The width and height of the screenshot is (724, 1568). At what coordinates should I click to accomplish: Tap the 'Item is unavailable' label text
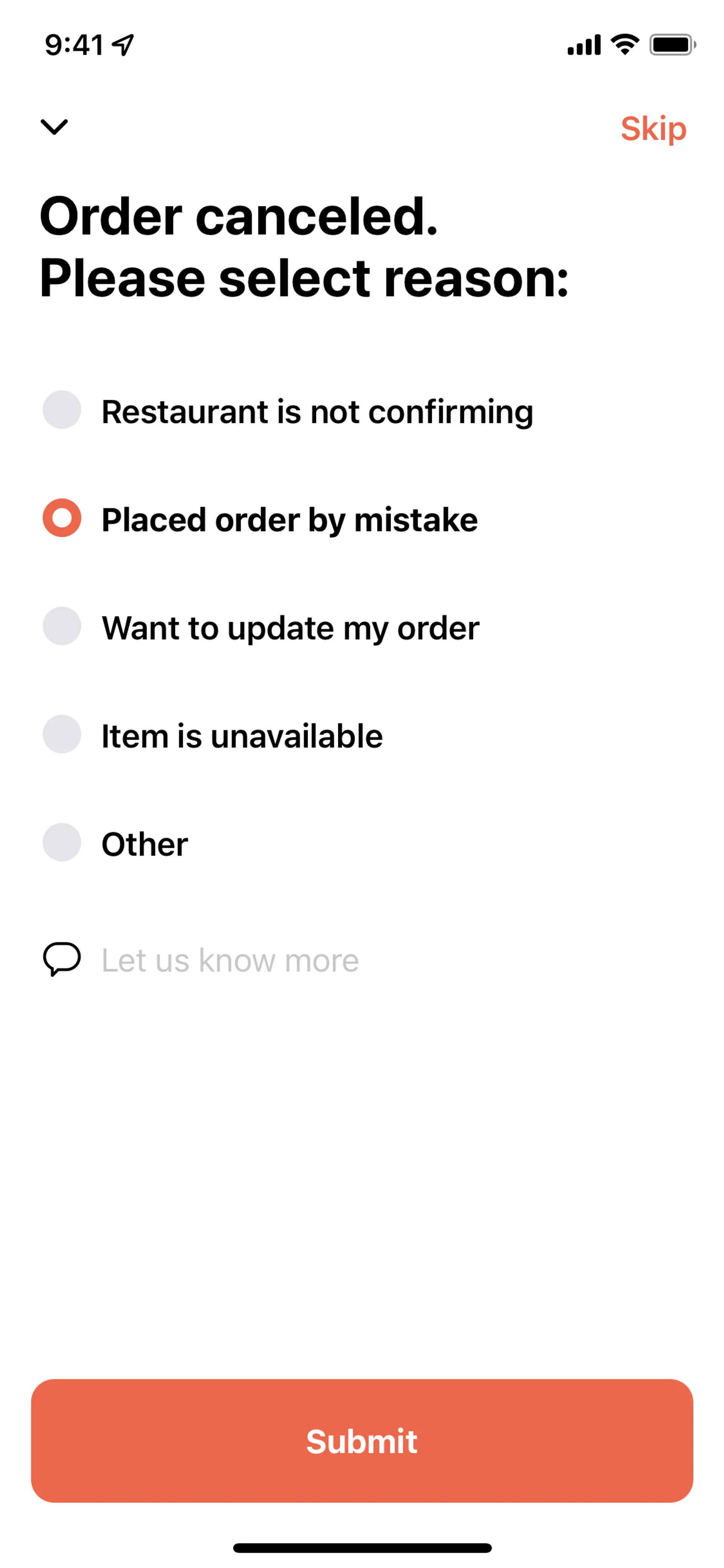tap(242, 736)
